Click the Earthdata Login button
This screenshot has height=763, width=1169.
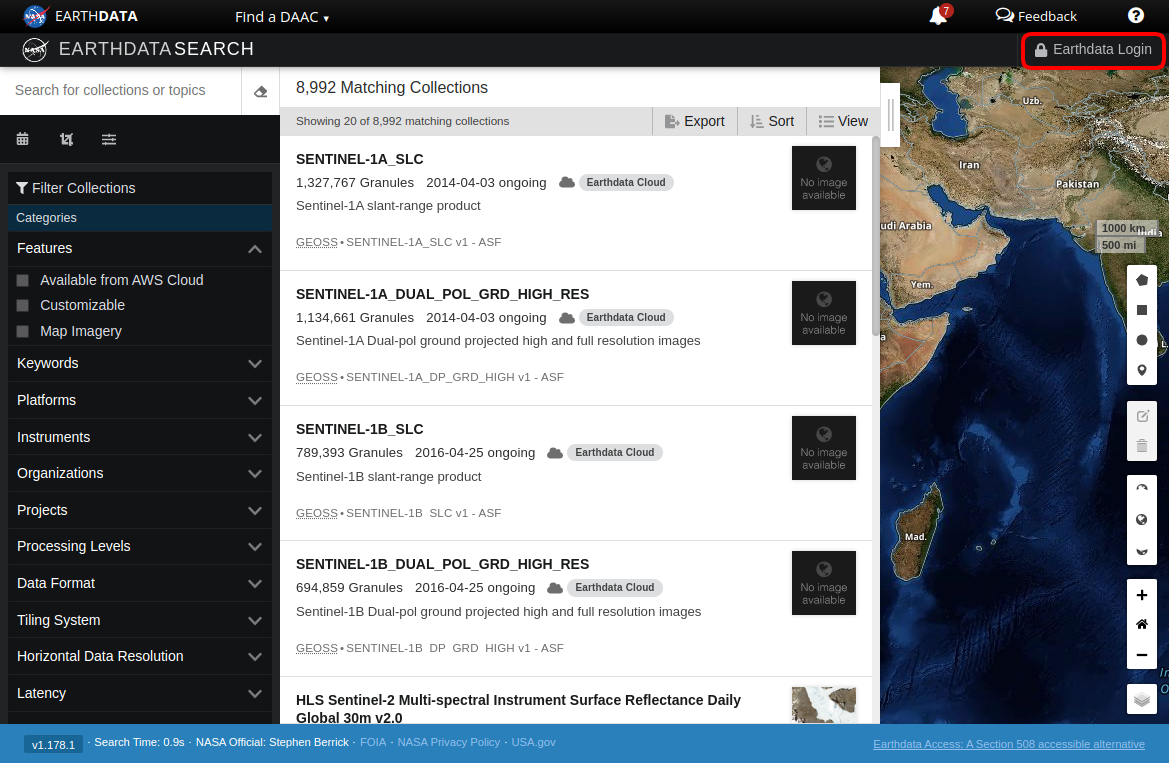point(1093,49)
